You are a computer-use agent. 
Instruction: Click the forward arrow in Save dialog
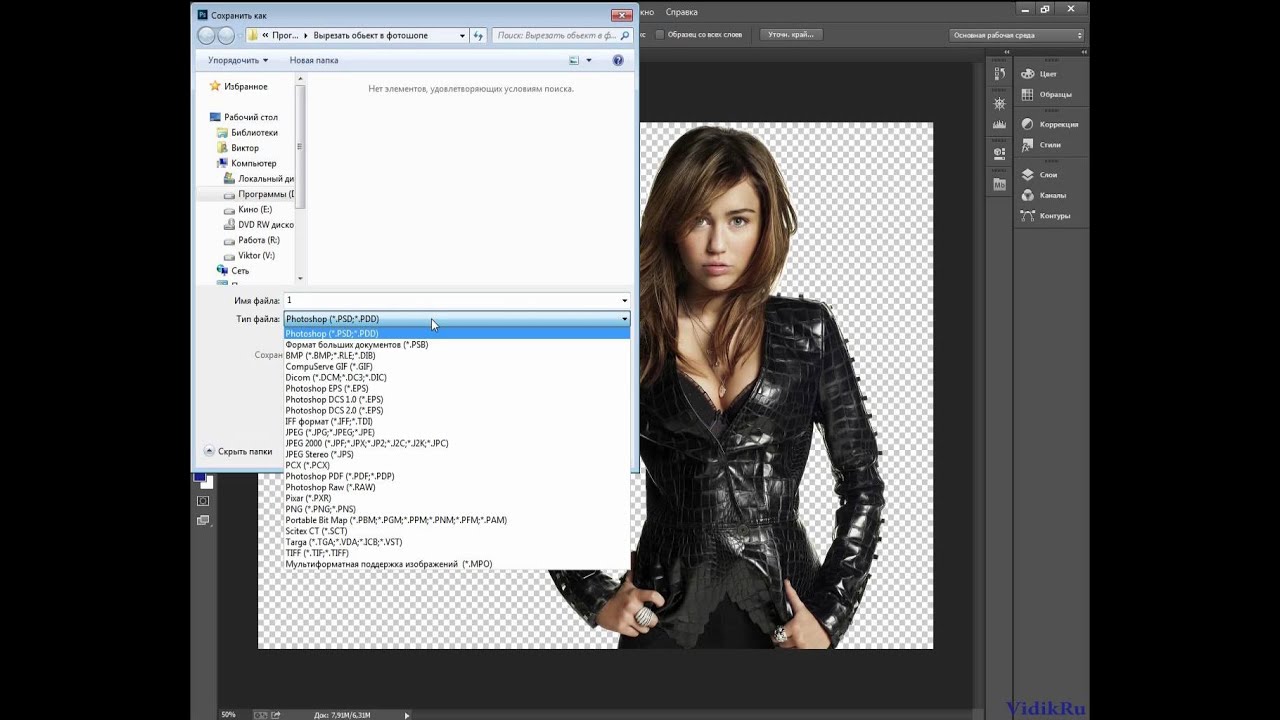click(x=226, y=35)
